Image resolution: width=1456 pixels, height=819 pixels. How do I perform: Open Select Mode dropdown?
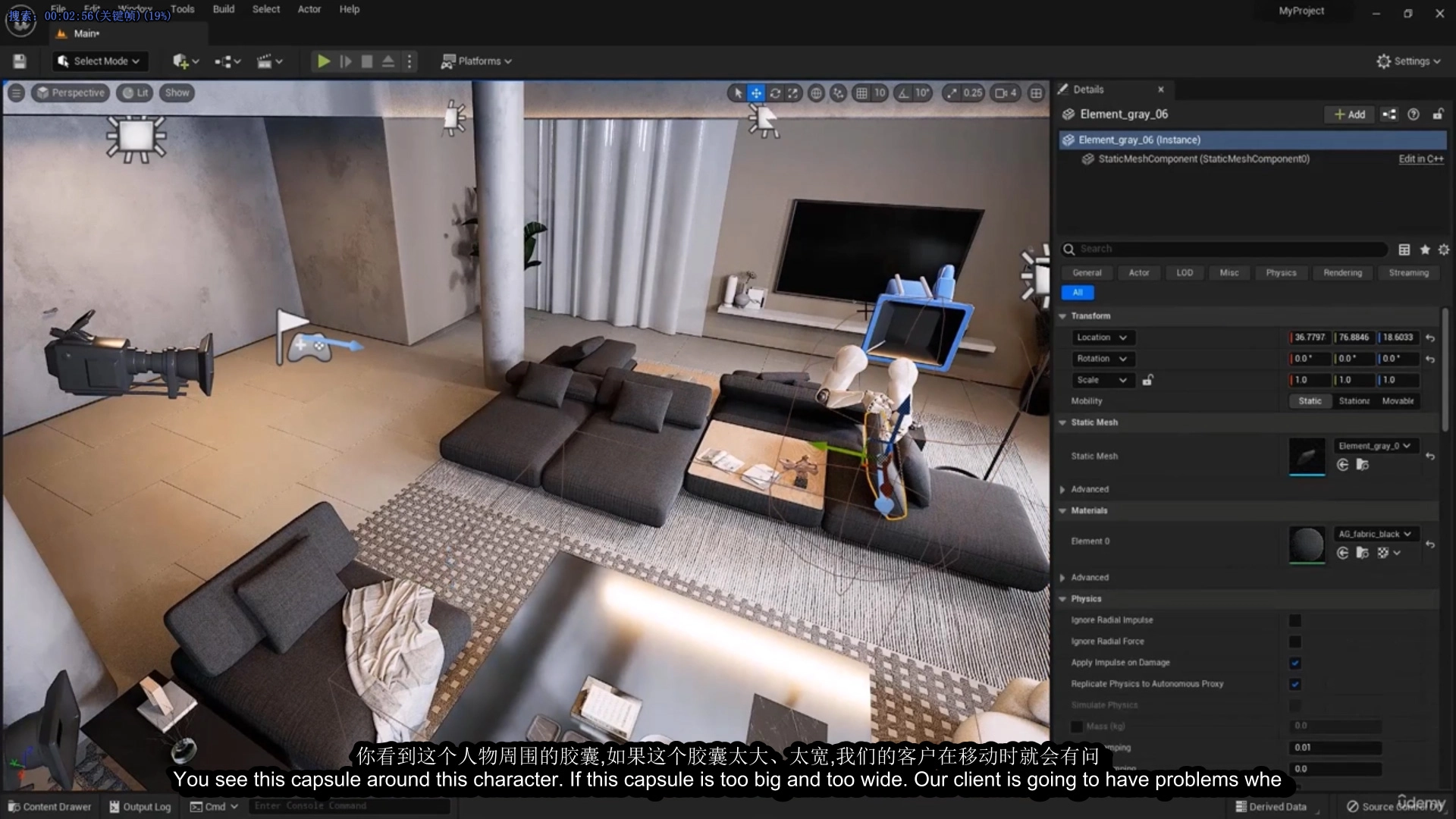[x=100, y=61]
